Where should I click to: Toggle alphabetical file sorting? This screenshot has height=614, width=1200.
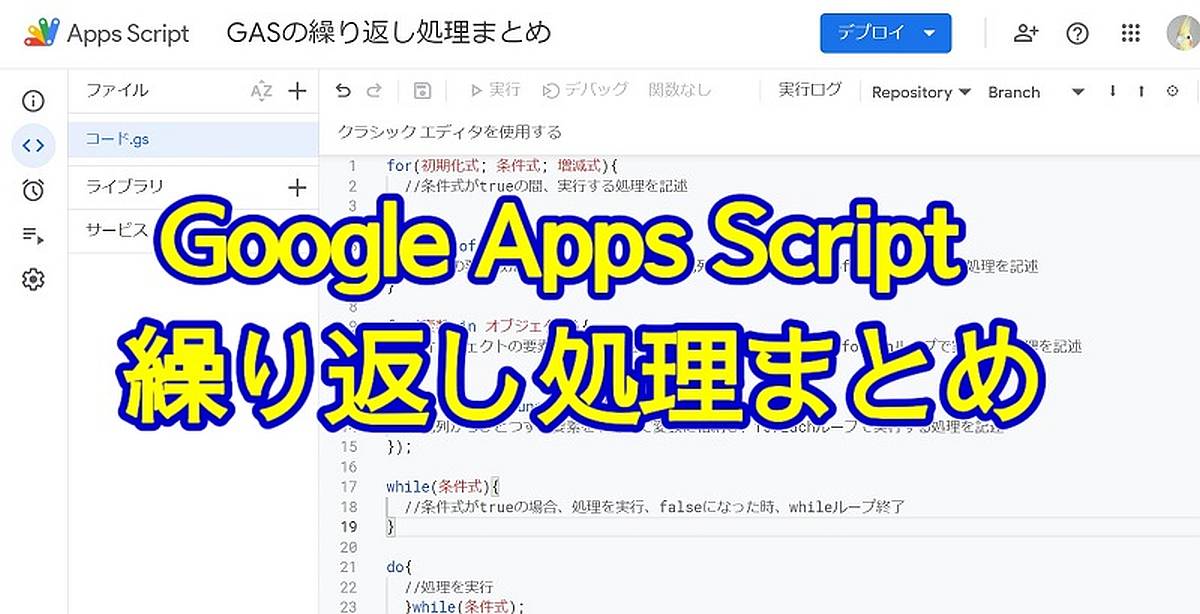[261, 90]
